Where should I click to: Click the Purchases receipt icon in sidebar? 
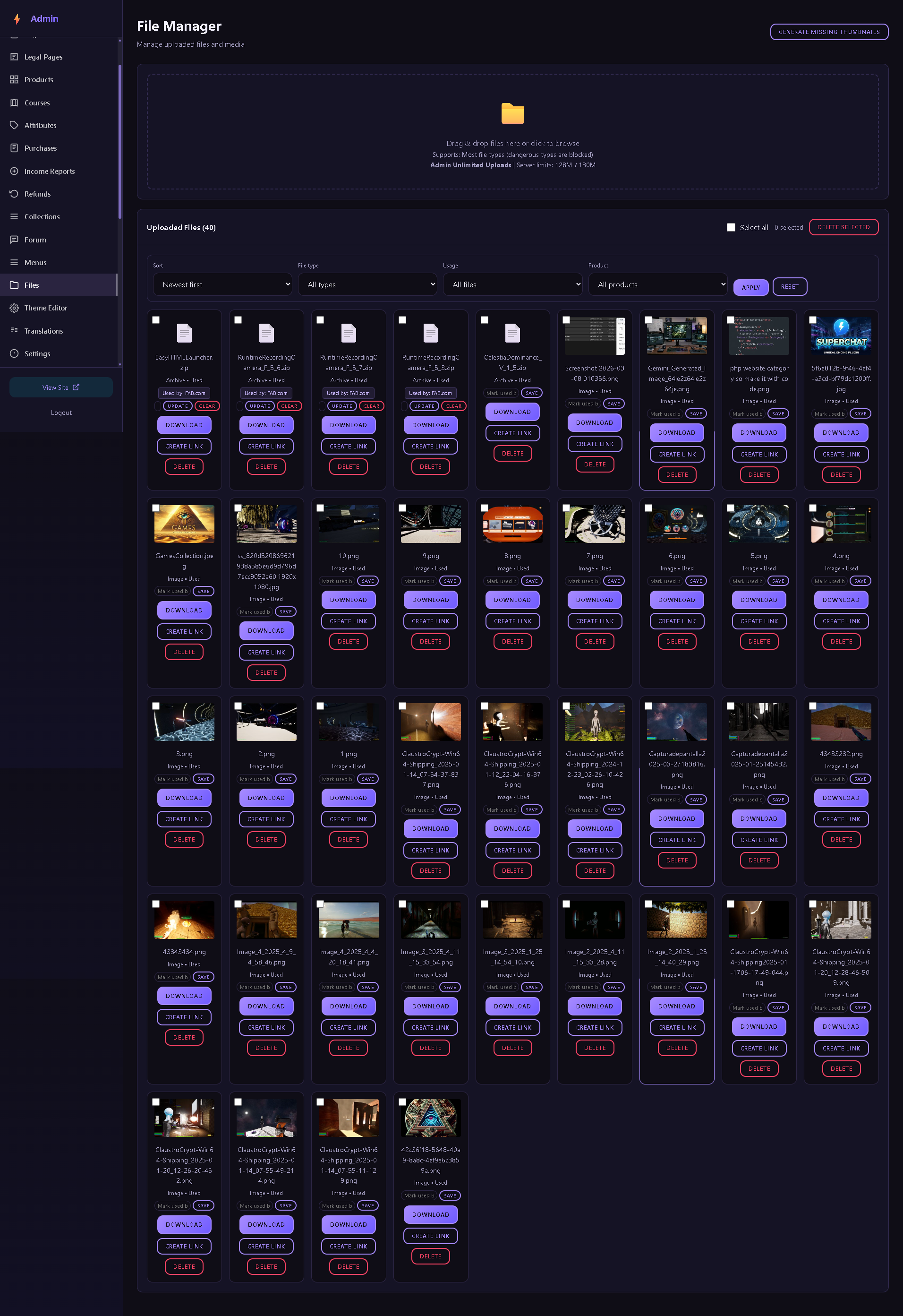(14, 148)
